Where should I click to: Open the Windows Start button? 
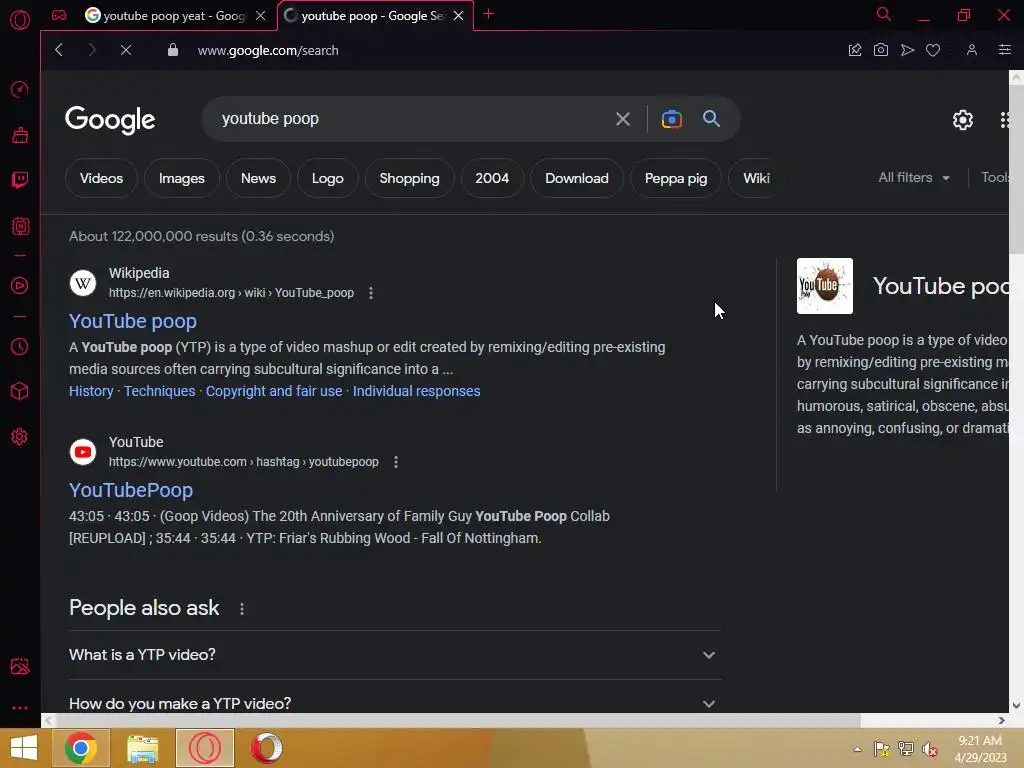click(24, 748)
